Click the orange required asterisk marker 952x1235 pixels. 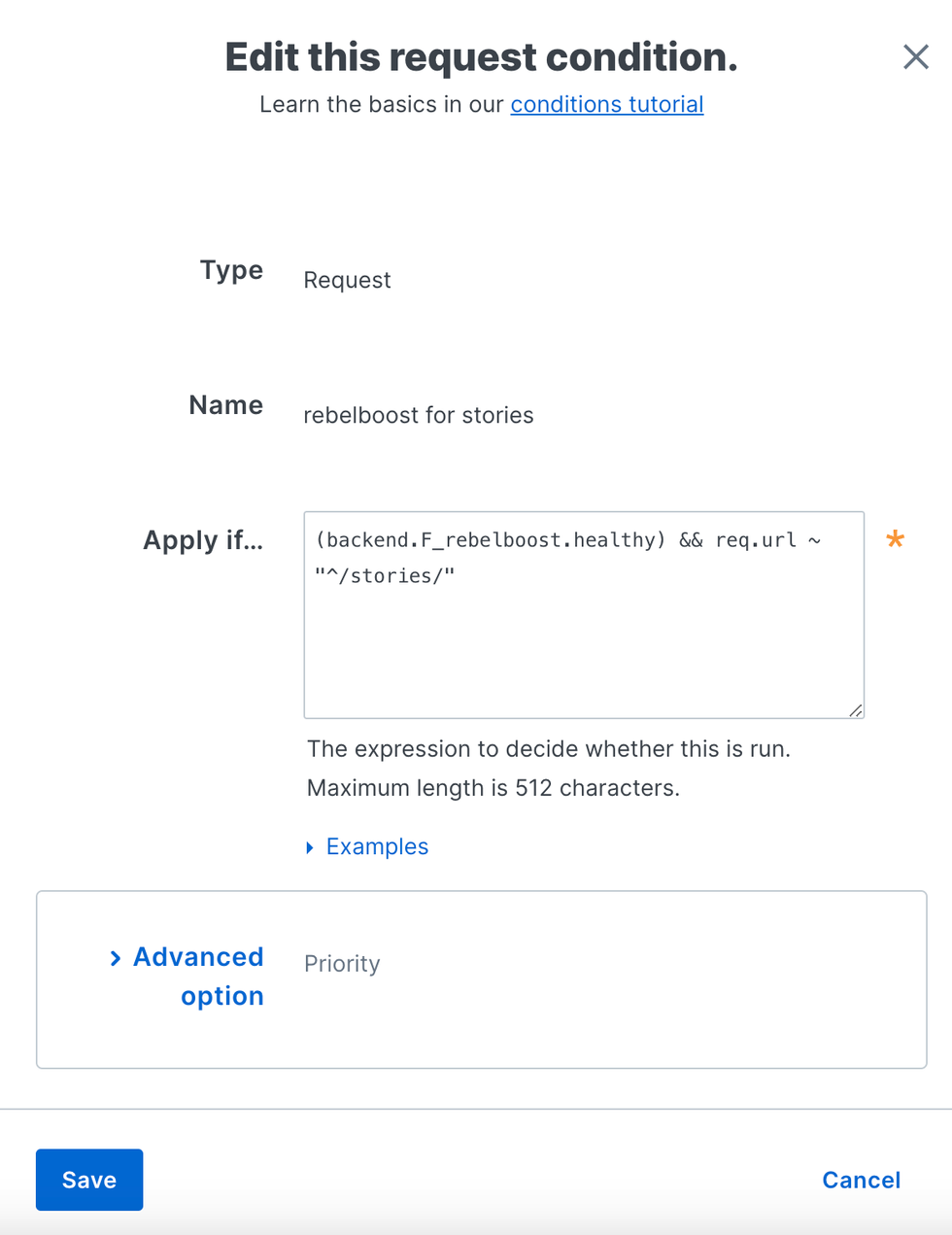895,539
